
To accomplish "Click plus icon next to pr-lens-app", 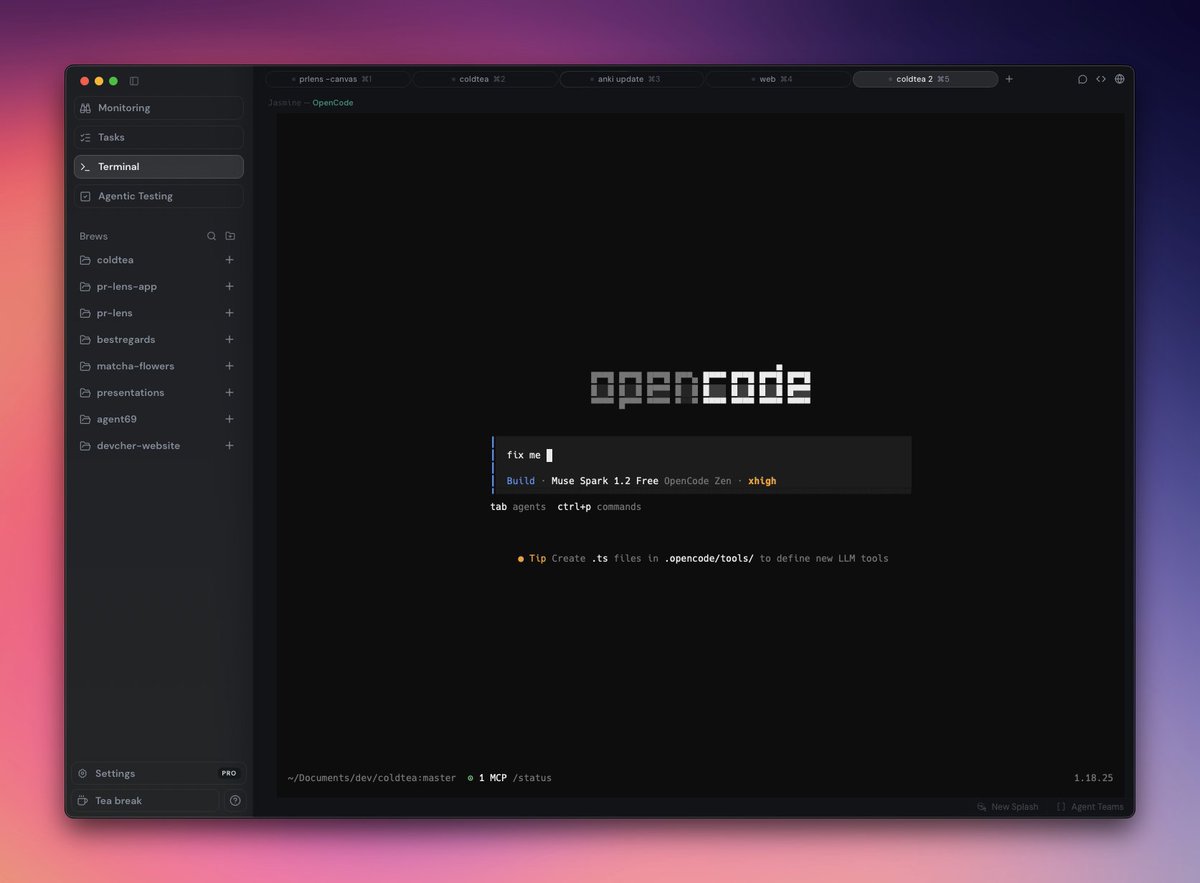I will 229,286.
